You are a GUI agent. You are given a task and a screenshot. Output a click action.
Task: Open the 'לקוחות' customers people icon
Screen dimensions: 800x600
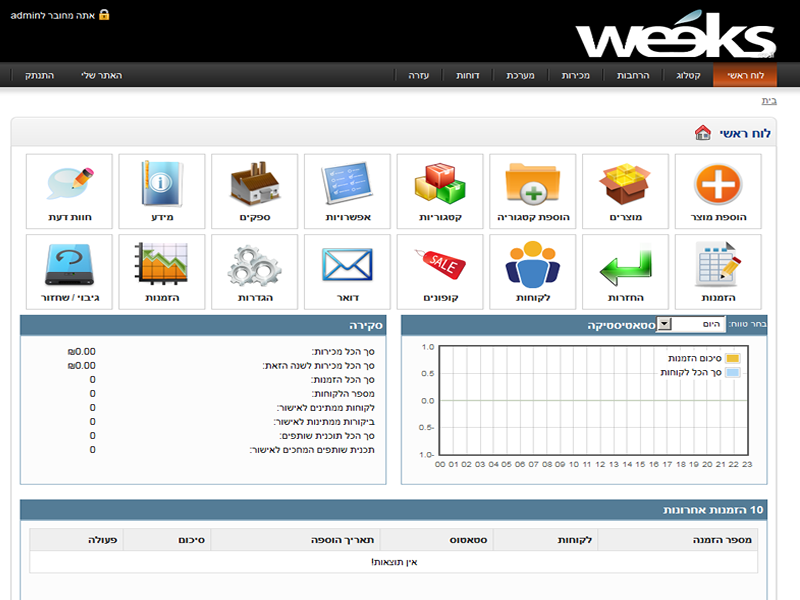(533, 264)
